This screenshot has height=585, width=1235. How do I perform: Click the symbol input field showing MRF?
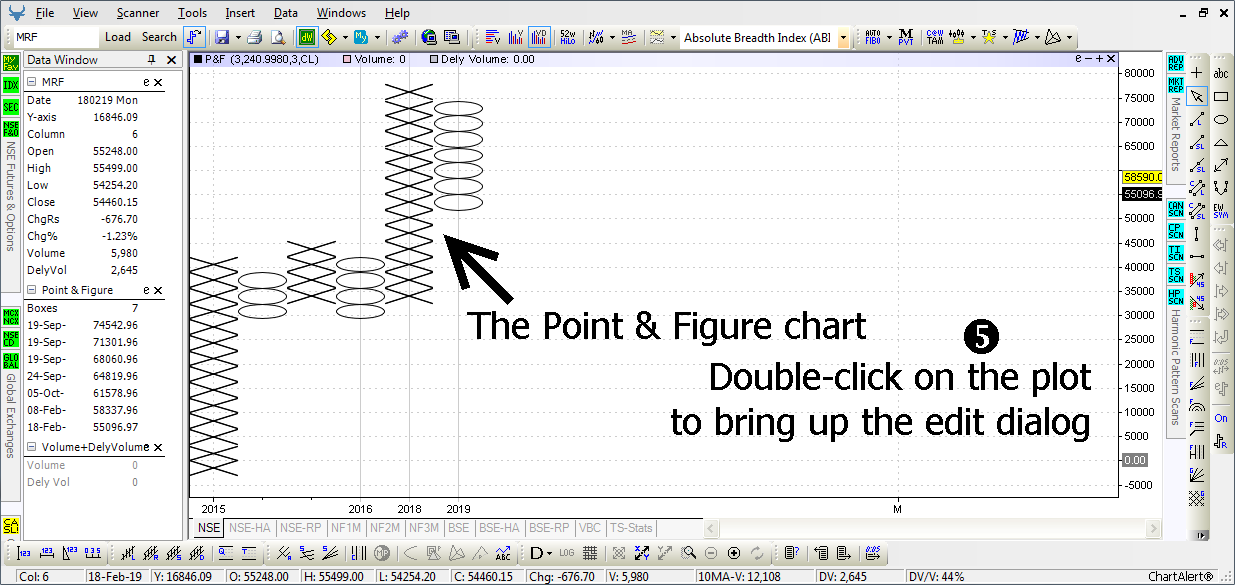pyautogui.click(x=56, y=37)
